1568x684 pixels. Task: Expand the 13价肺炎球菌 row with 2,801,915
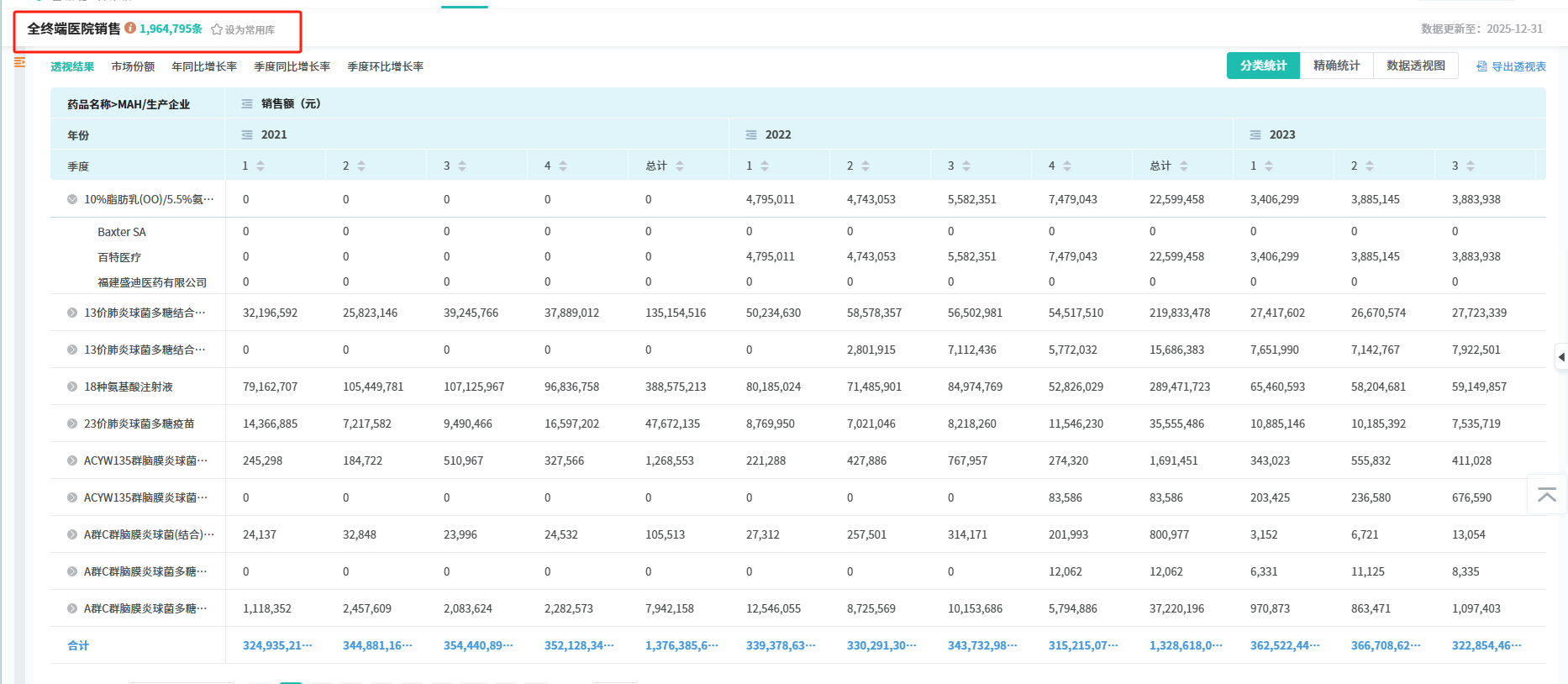(x=72, y=350)
